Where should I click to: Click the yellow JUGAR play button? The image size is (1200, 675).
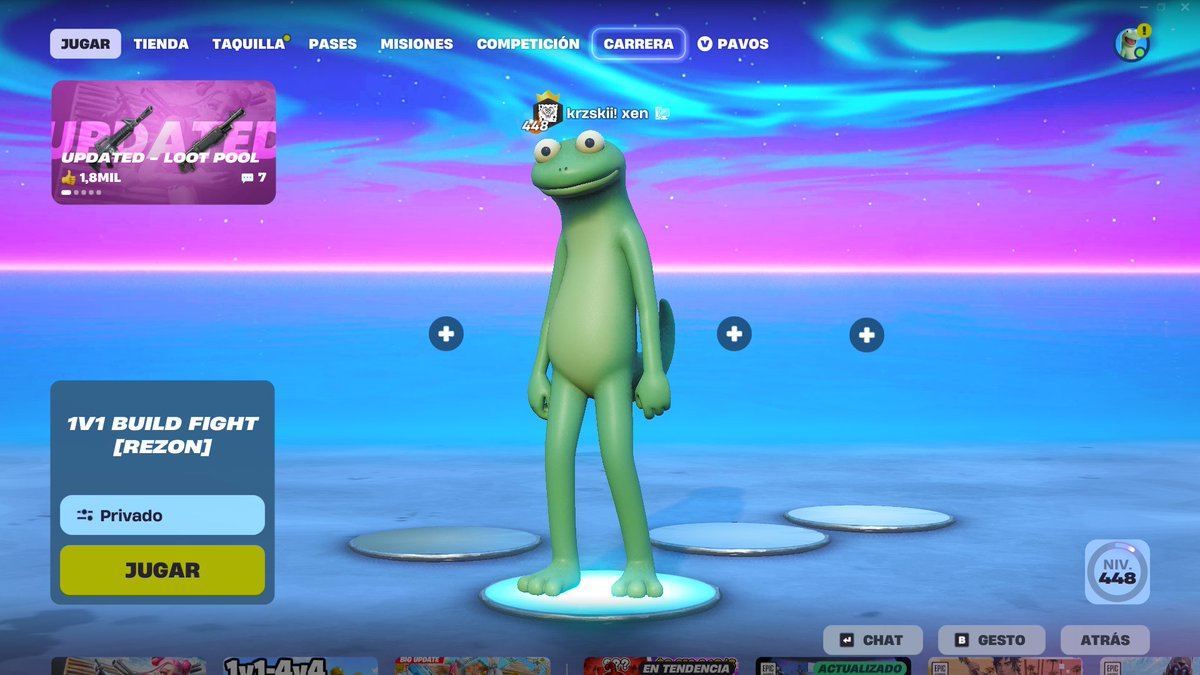click(x=162, y=570)
